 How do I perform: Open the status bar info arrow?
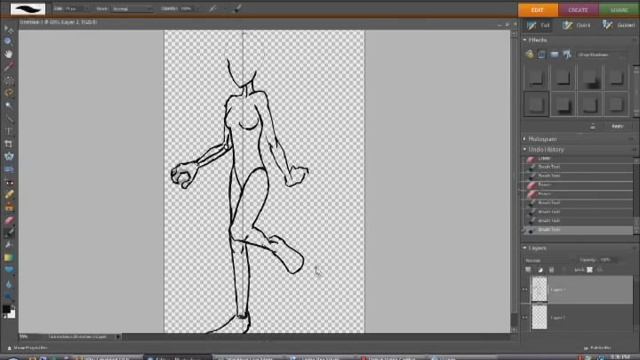(x=118, y=337)
